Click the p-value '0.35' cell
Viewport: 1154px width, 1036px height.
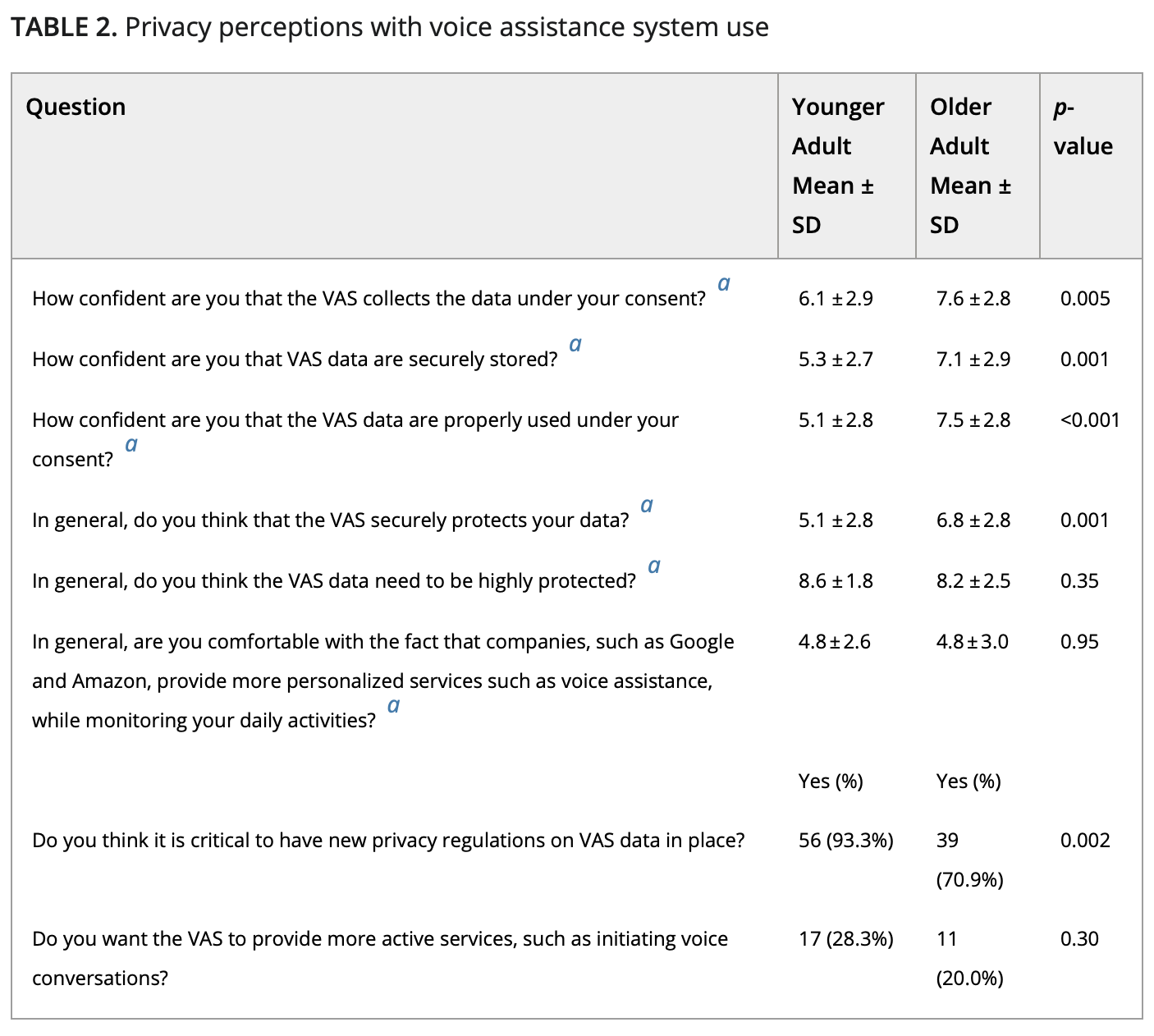tap(1078, 581)
